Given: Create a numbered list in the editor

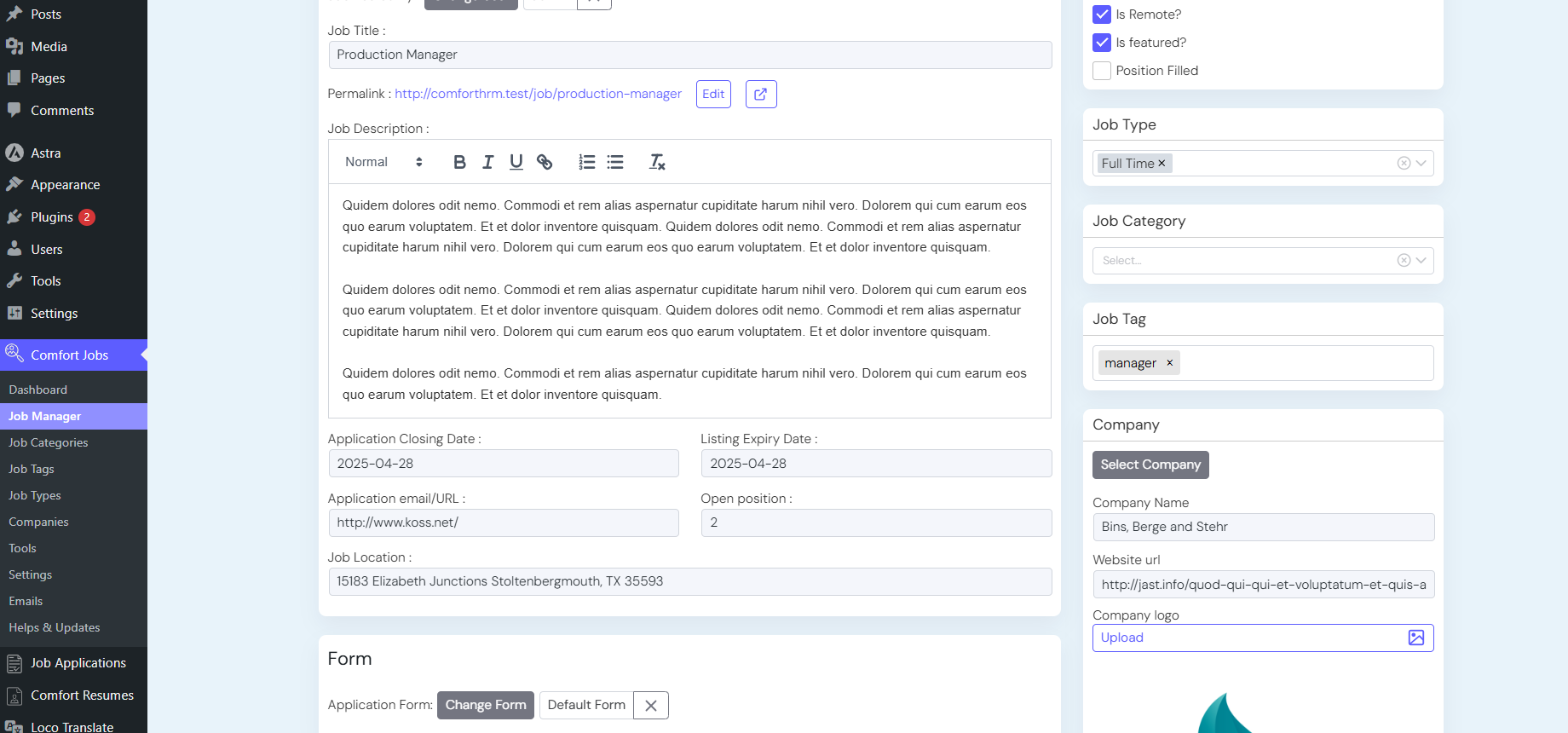Looking at the screenshot, I should click(586, 162).
